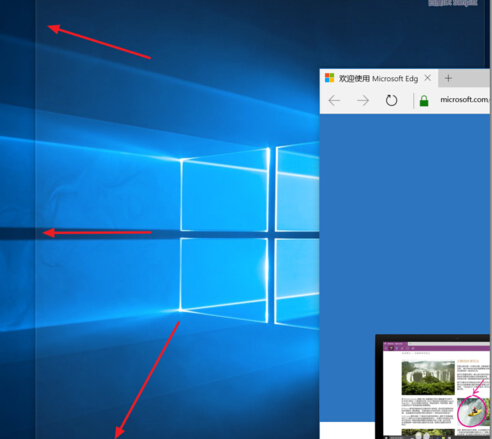This screenshot has width=492, height=439.
Task: Click the watermark text at top right
Action: click(453, 3)
